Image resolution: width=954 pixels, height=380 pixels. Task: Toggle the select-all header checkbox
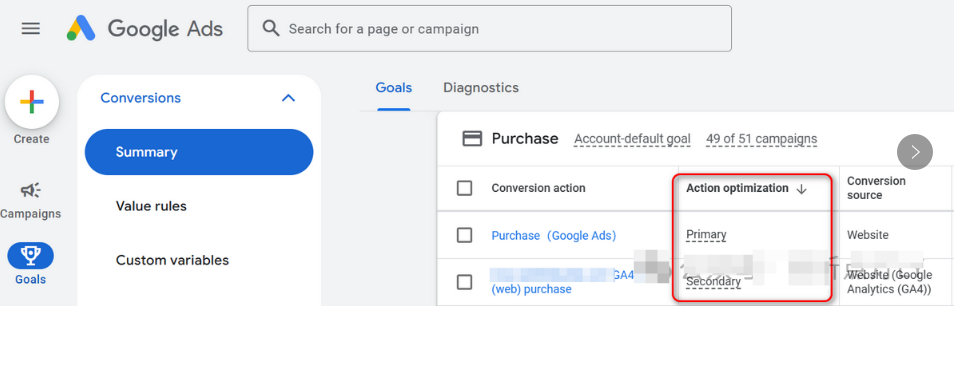click(x=464, y=188)
